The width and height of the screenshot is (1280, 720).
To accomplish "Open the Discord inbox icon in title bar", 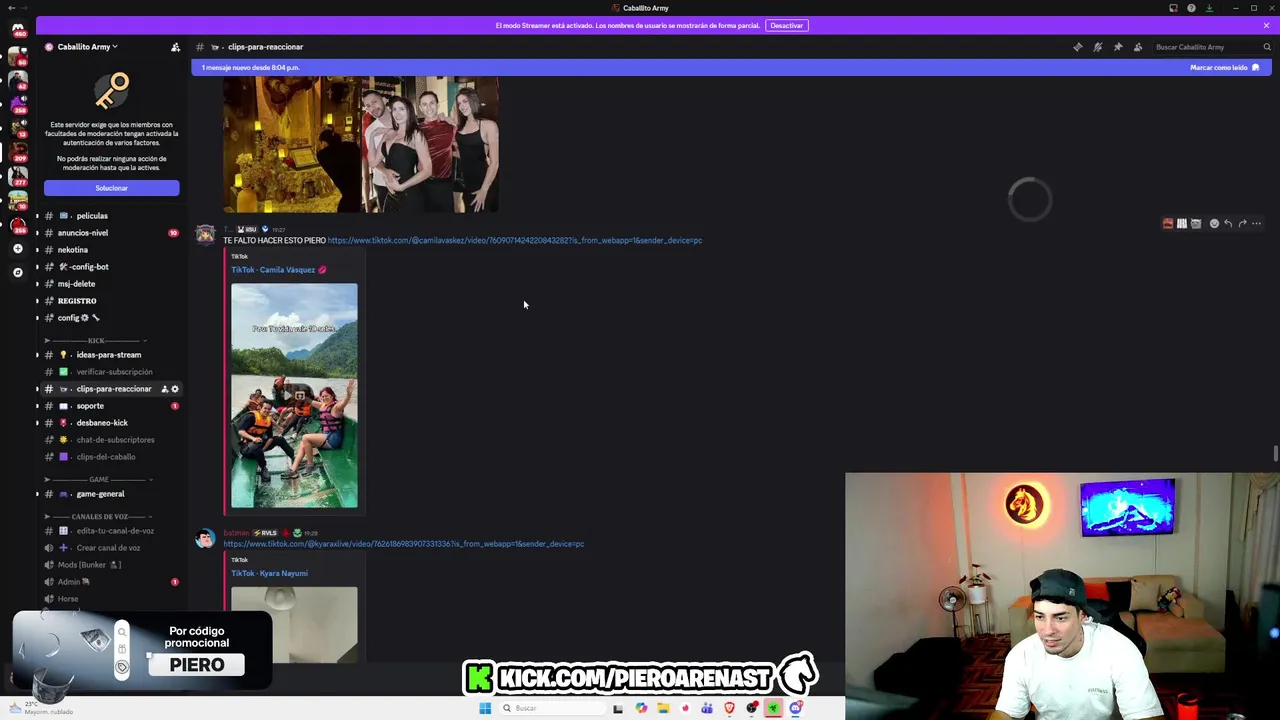I will (1173, 8).
